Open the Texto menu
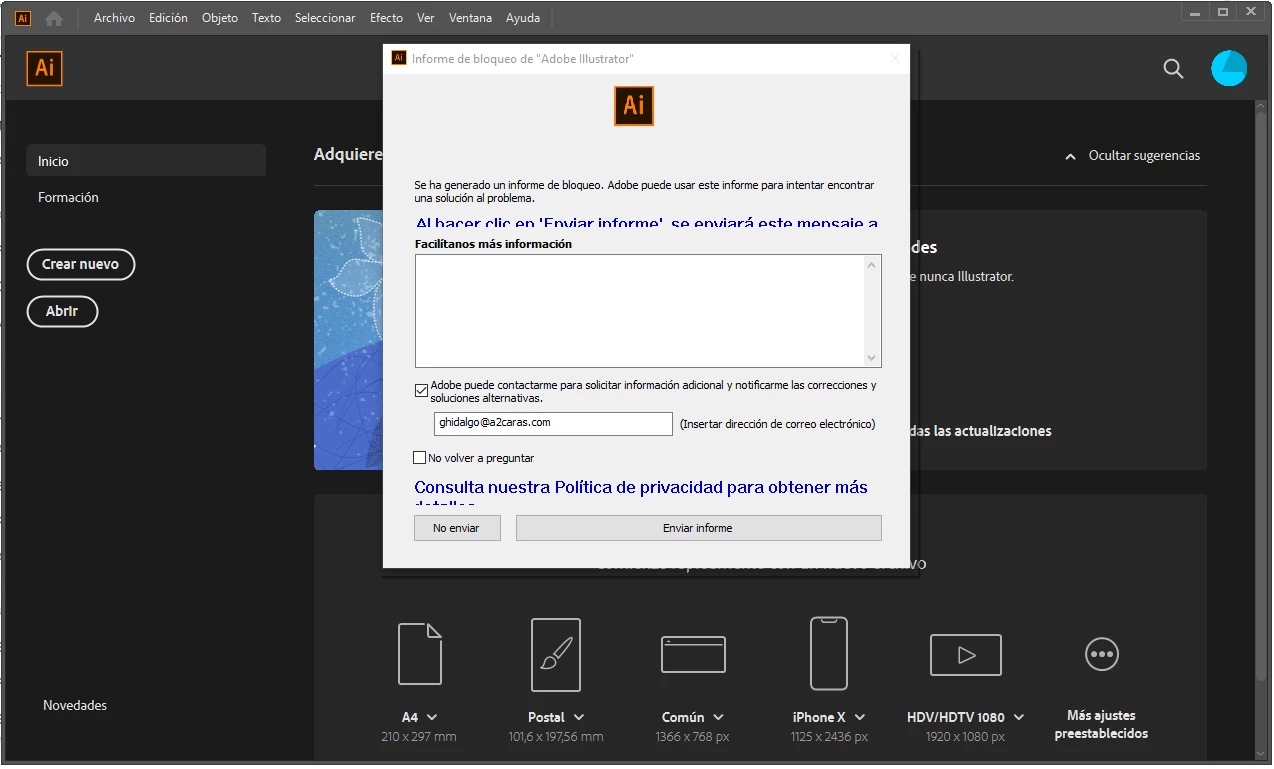This screenshot has width=1274, height=769. tap(266, 18)
